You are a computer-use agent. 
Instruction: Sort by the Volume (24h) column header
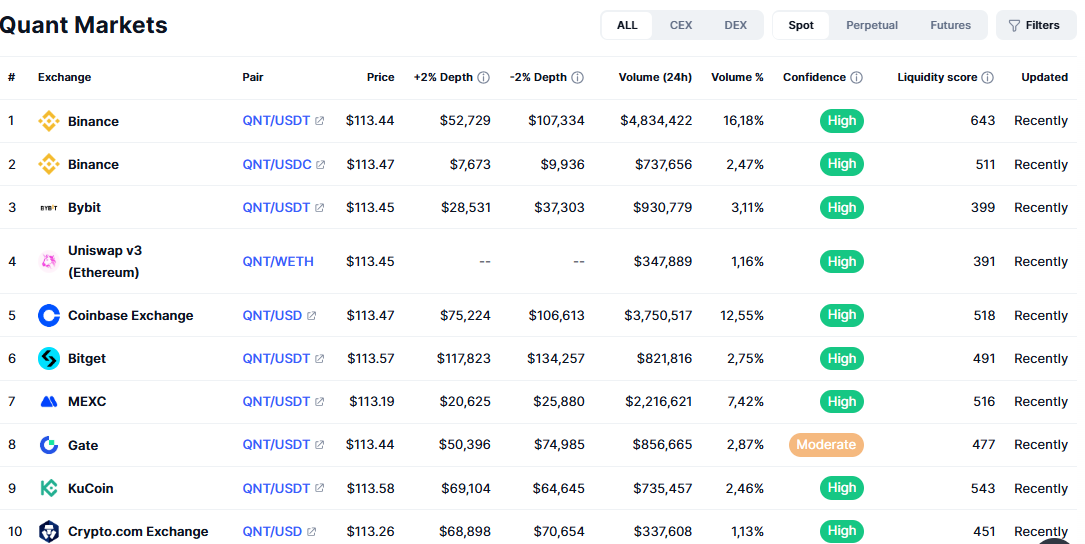coord(655,78)
